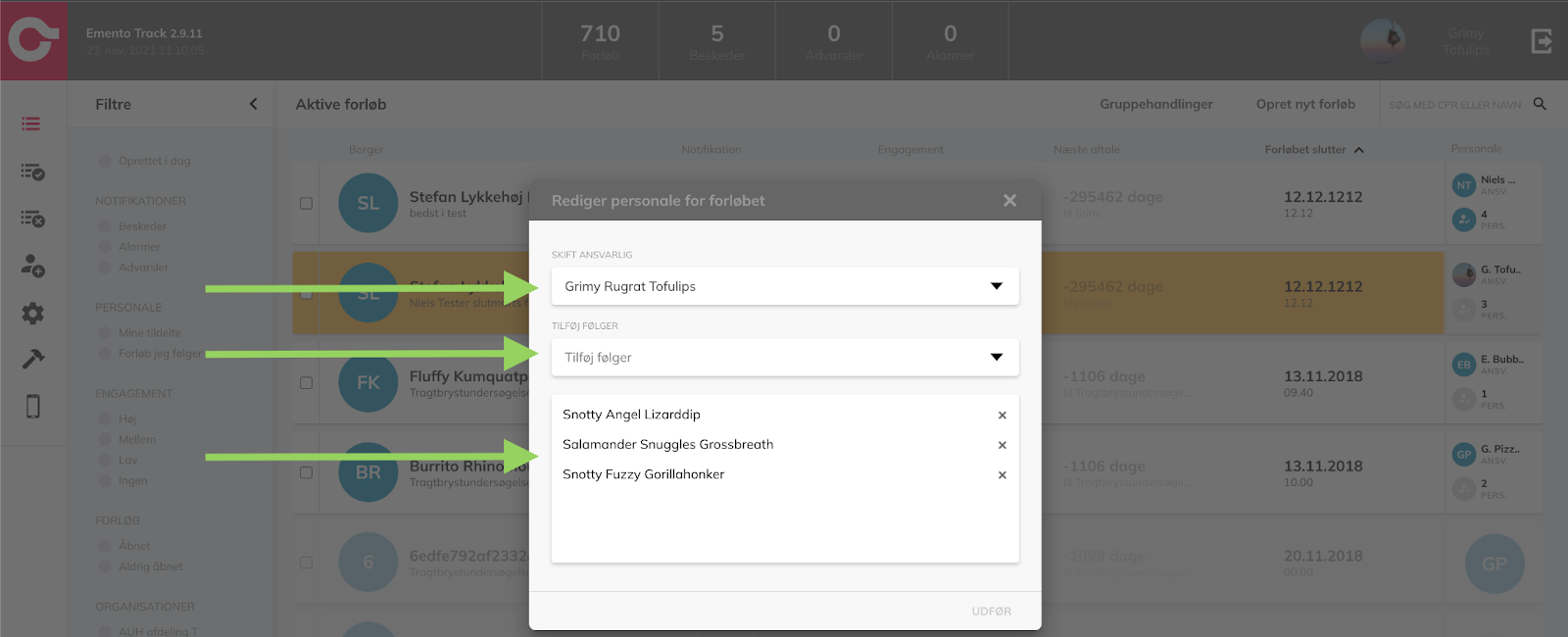The width and height of the screenshot is (1568, 637).
Task: Open the Skift ansvarlig dropdown
Action: 785,286
